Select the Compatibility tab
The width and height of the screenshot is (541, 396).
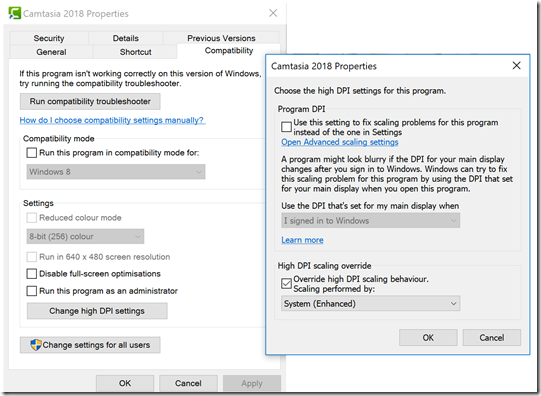pos(229,51)
